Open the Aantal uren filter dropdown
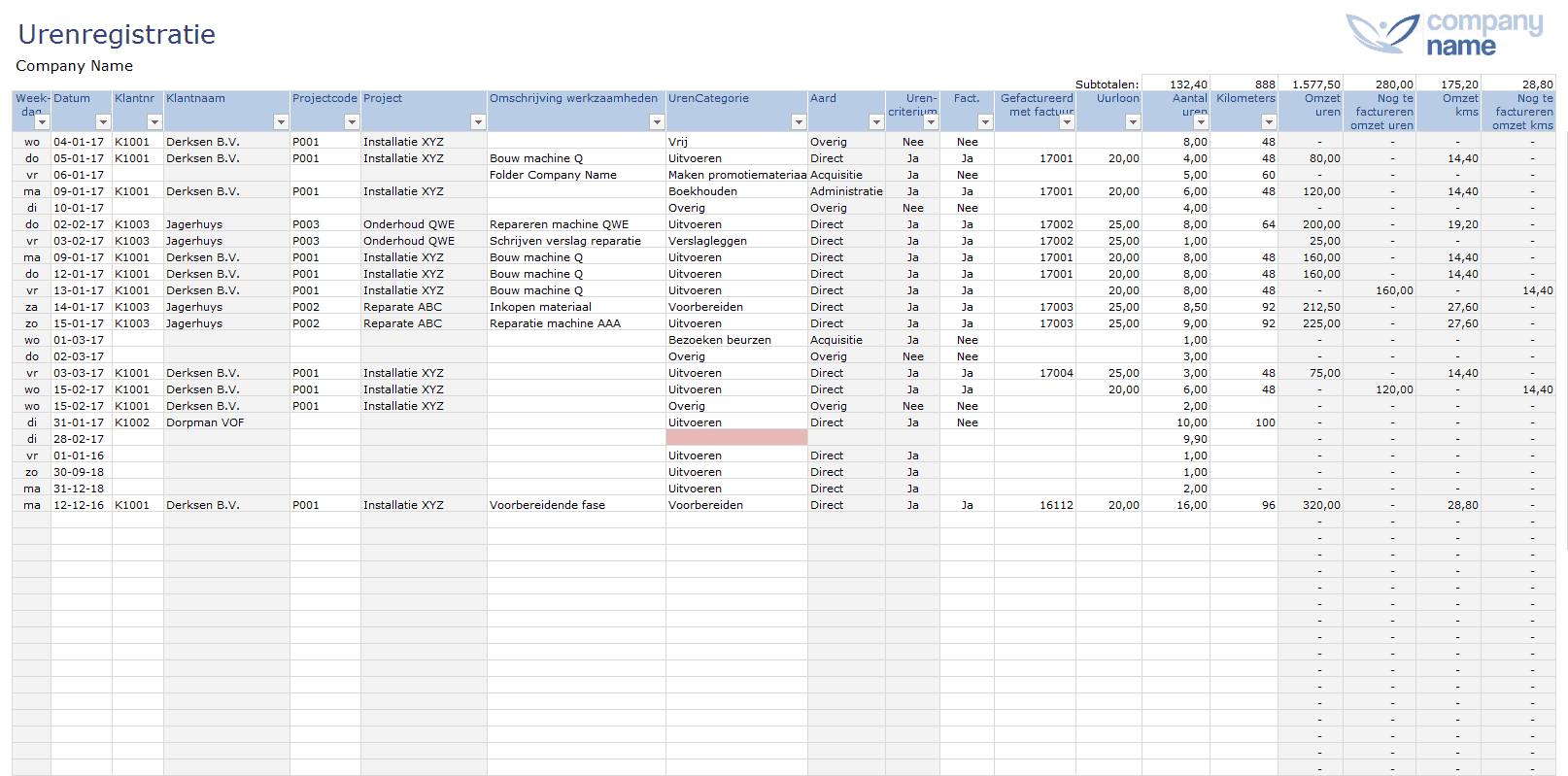This screenshot has height=776, width=1568. pyautogui.click(x=1201, y=122)
